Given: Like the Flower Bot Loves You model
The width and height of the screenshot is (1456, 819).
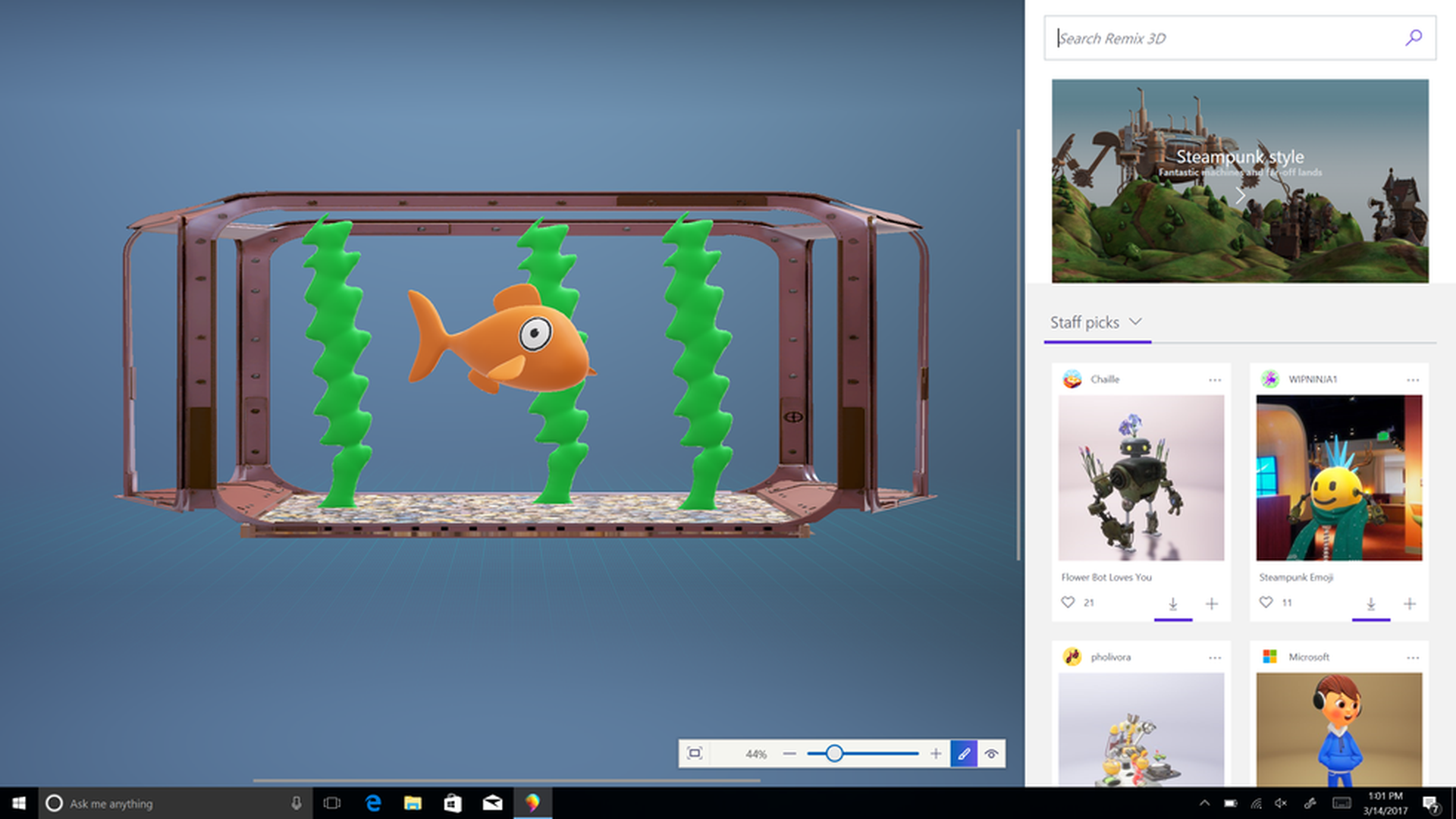Looking at the screenshot, I should coord(1068,602).
